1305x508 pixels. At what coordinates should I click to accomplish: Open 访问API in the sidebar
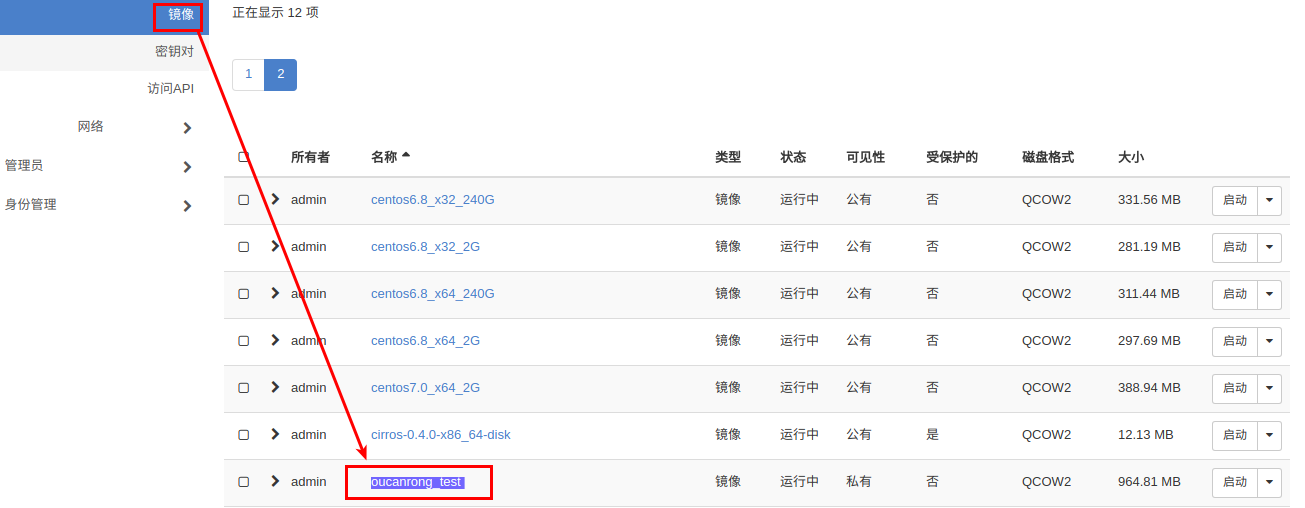pyautogui.click(x=170, y=89)
